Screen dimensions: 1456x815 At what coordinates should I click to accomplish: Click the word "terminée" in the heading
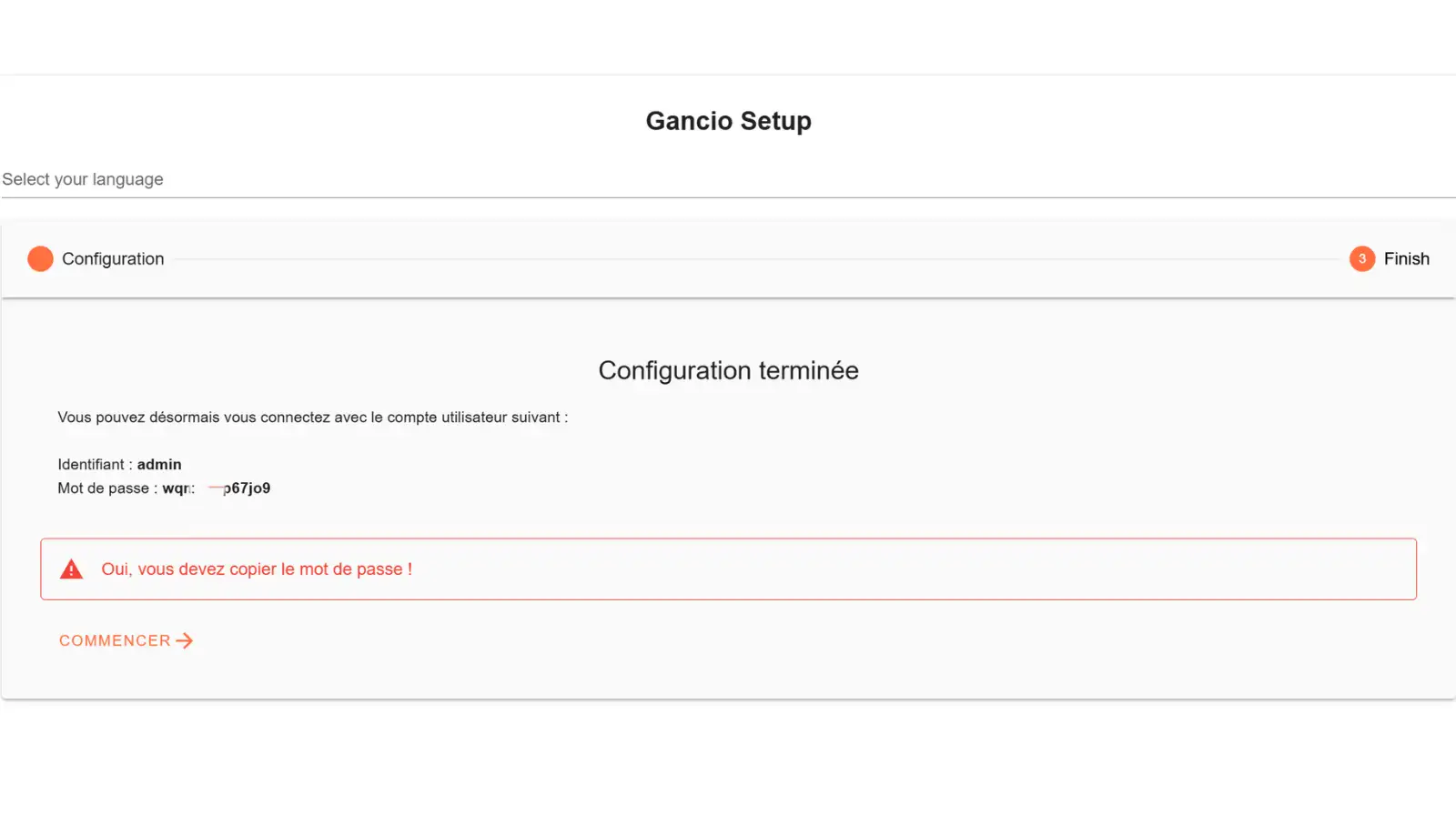tap(808, 371)
